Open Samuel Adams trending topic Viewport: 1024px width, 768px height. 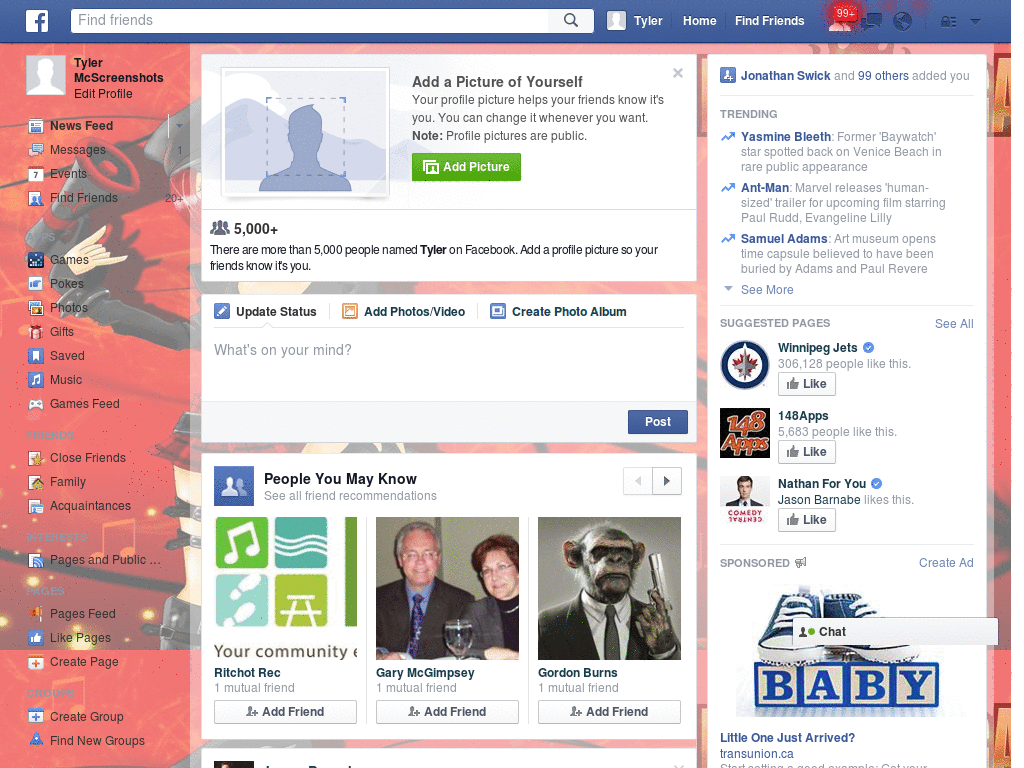point(784,239)
